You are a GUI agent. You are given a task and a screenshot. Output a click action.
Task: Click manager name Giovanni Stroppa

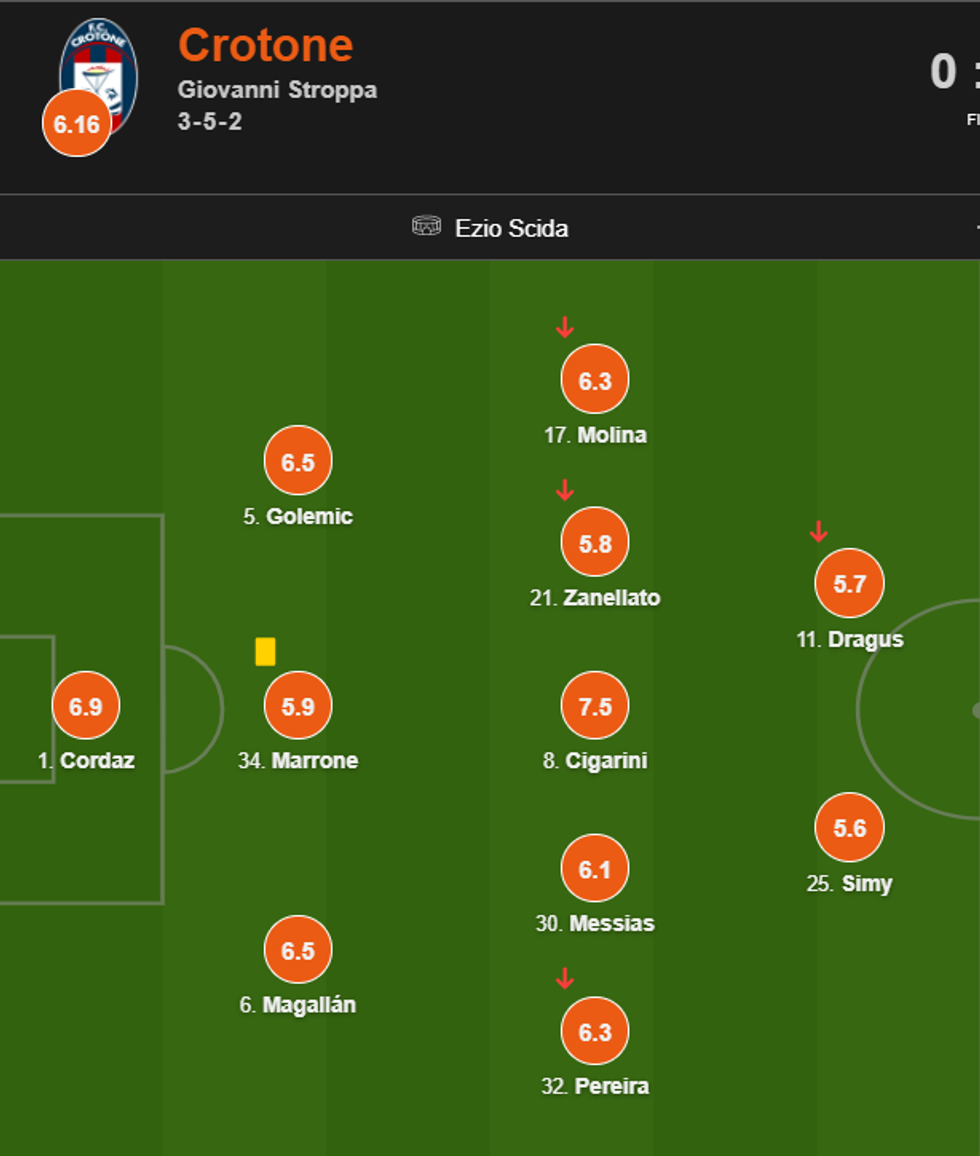[x=277, y=89]
